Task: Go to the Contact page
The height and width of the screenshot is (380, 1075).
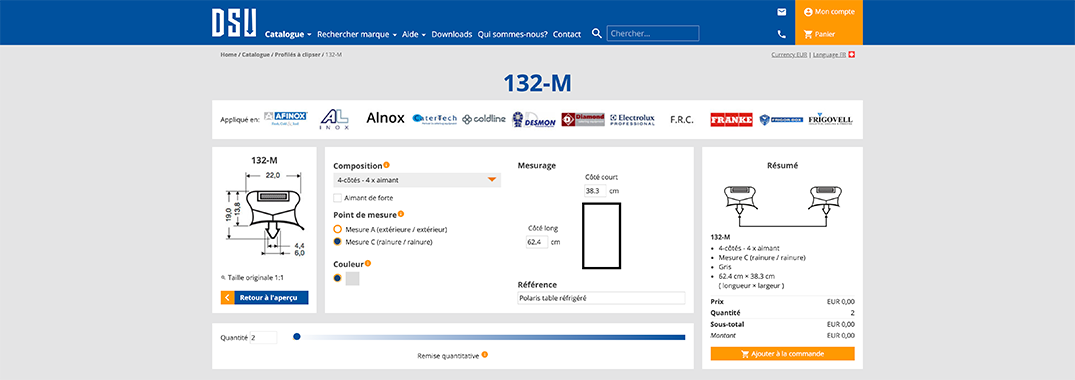Action: coord(567,34)
